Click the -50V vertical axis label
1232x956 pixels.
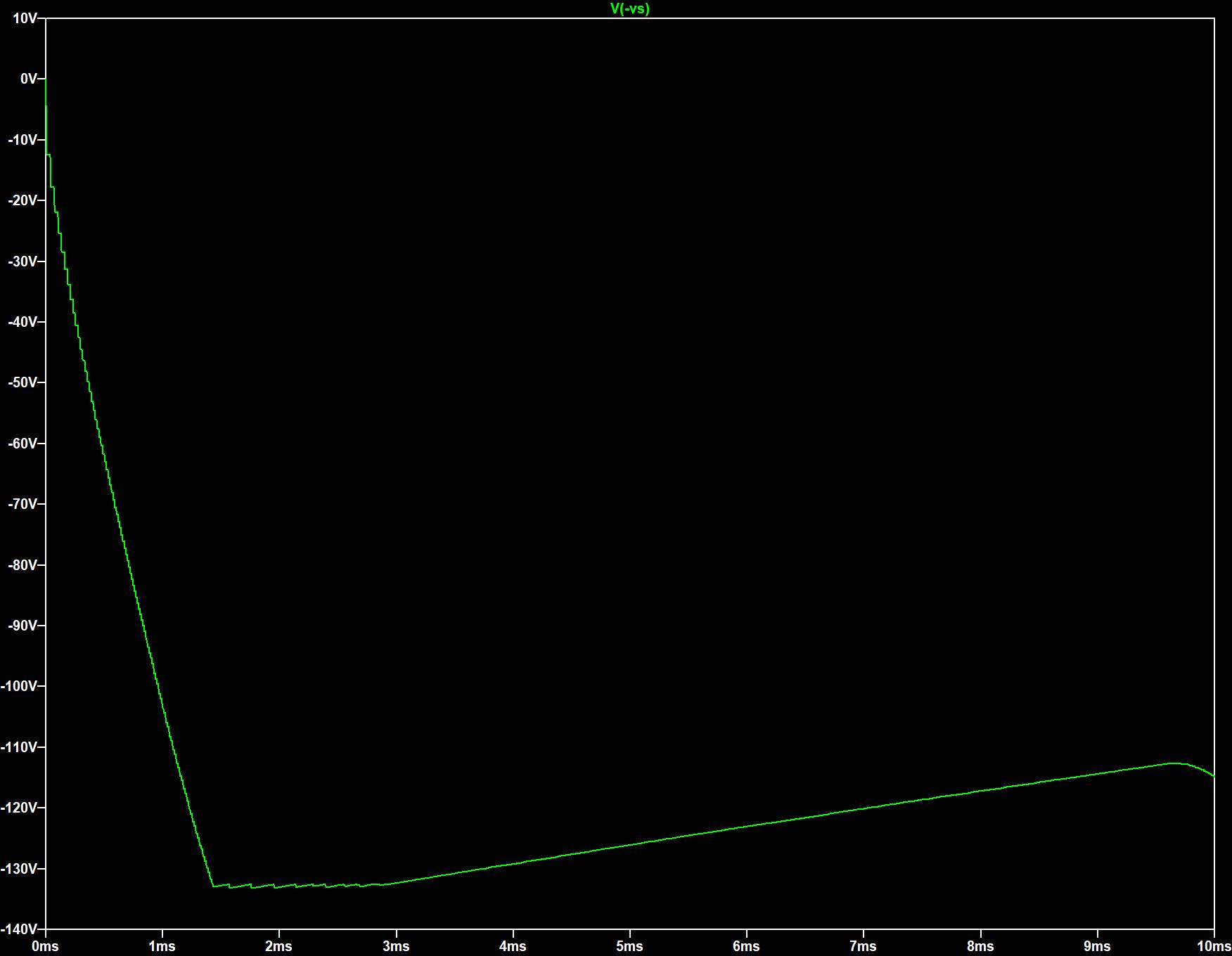pyautogui.click(x=23, y=382)
